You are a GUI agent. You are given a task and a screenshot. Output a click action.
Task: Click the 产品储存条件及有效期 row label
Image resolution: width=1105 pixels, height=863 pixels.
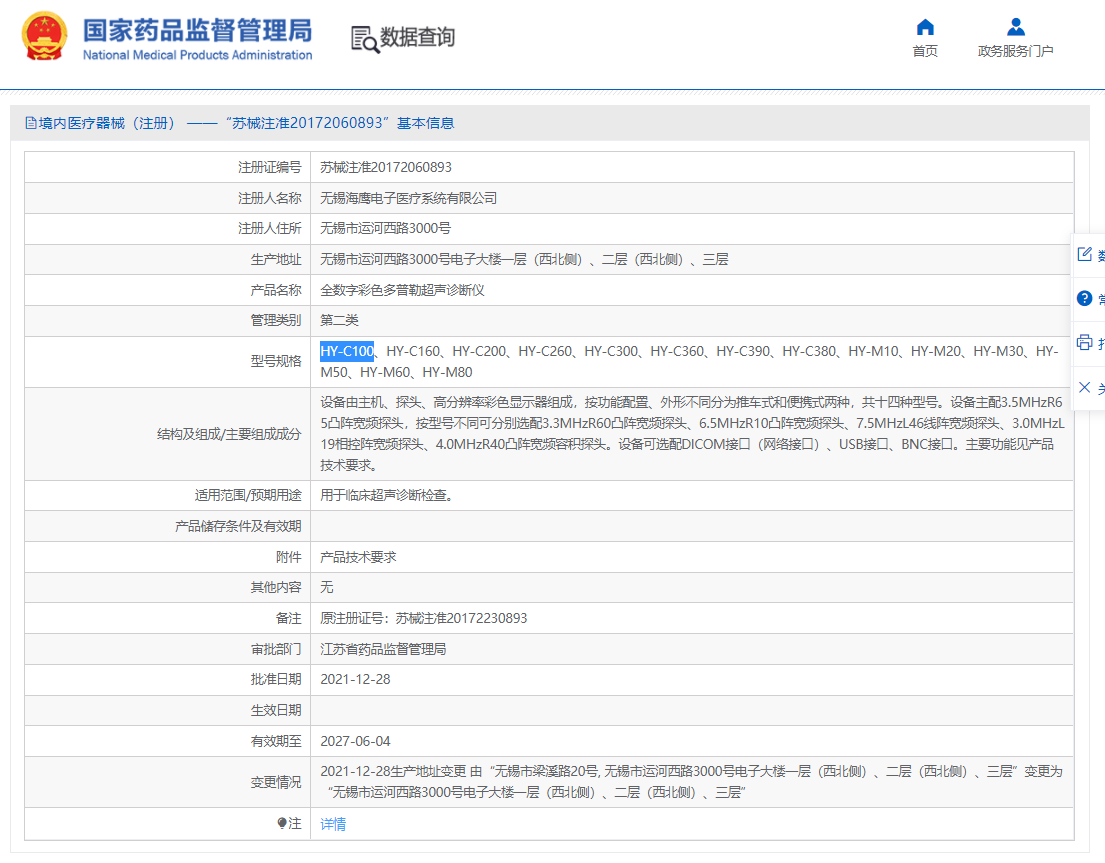point(238,526)
